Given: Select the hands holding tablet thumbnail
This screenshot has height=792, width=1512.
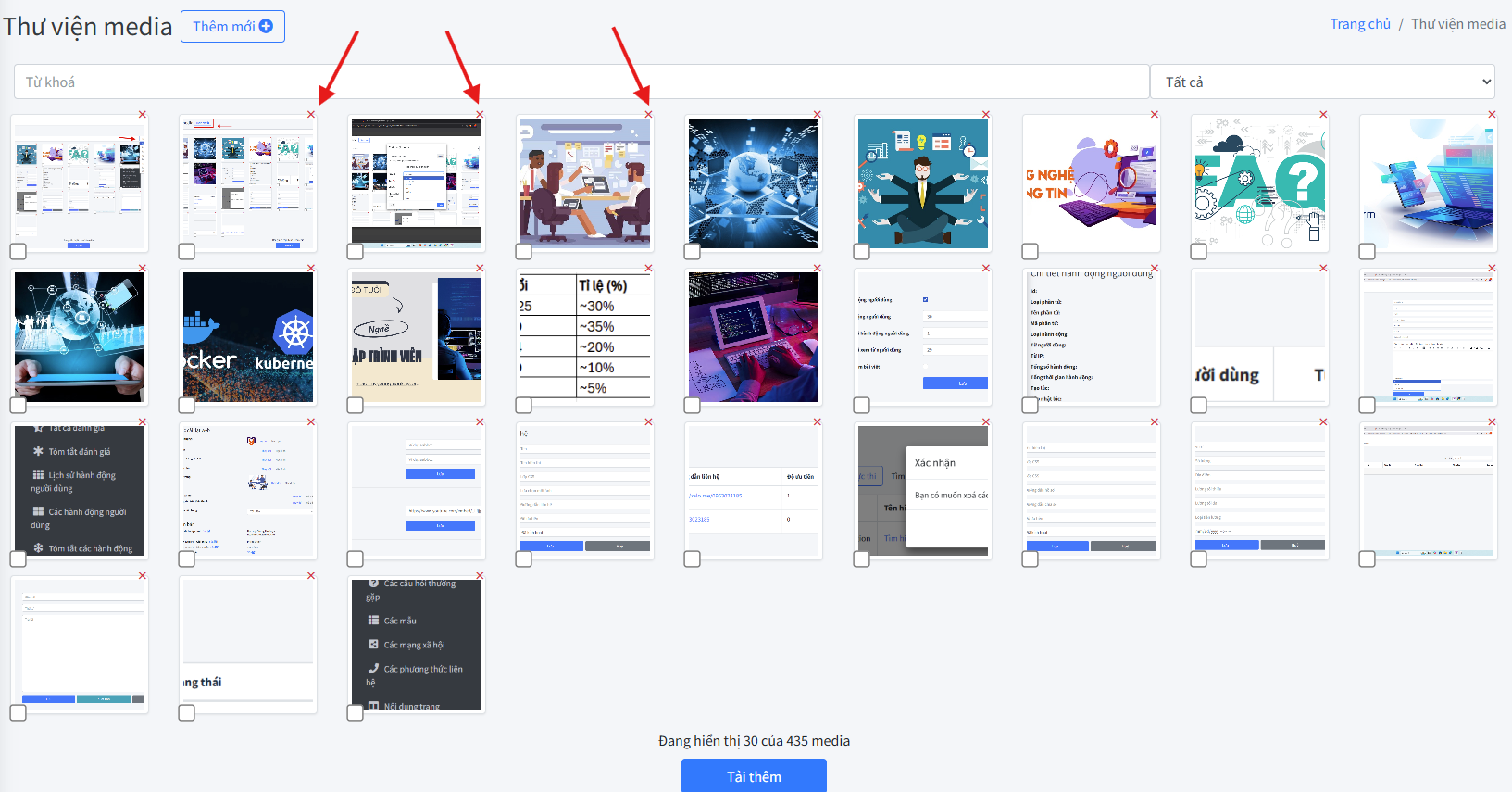Looking at the screenshot, I should (80, 337).
